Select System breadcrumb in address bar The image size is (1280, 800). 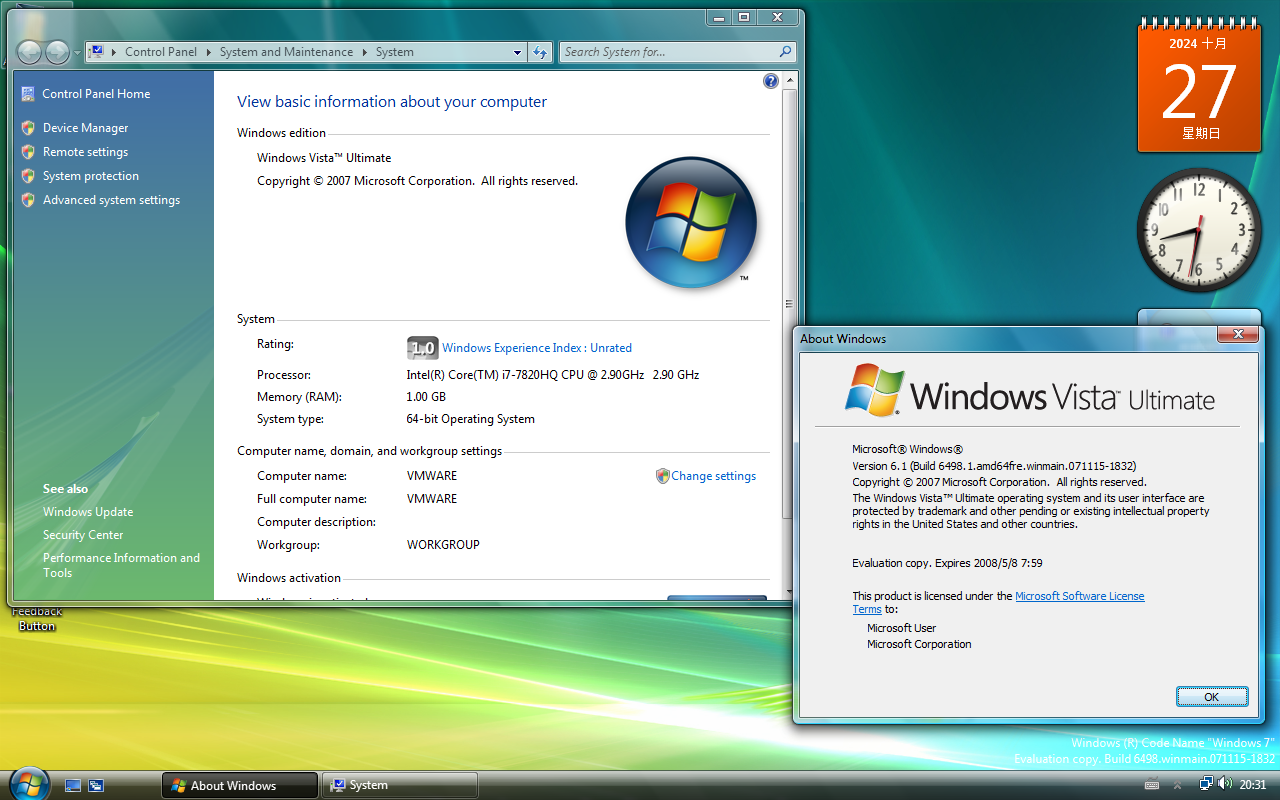[395, 52]
